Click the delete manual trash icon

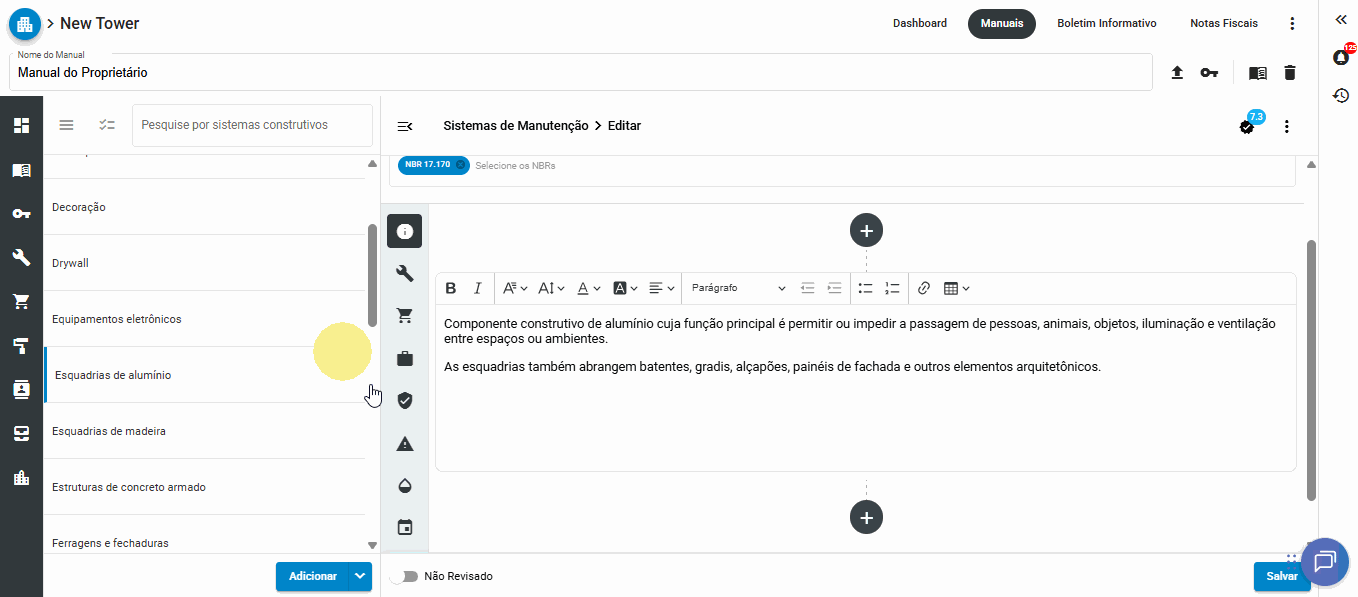1290,73
